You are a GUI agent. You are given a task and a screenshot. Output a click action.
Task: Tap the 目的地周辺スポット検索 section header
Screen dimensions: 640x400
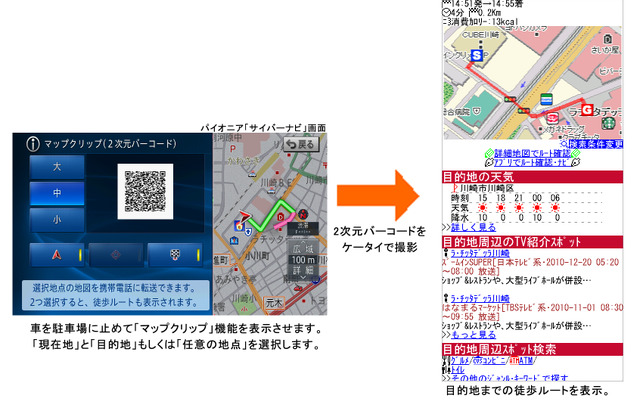(x=532, y=349)
